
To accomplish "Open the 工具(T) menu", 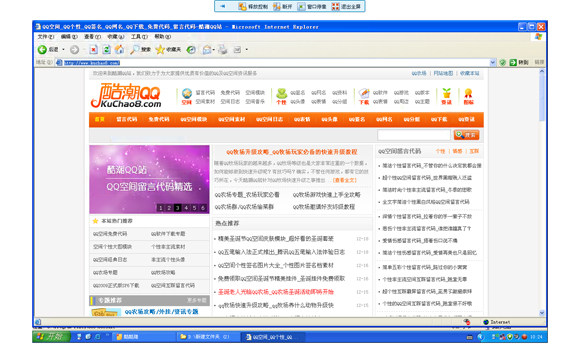I will [x=139, y=37].
